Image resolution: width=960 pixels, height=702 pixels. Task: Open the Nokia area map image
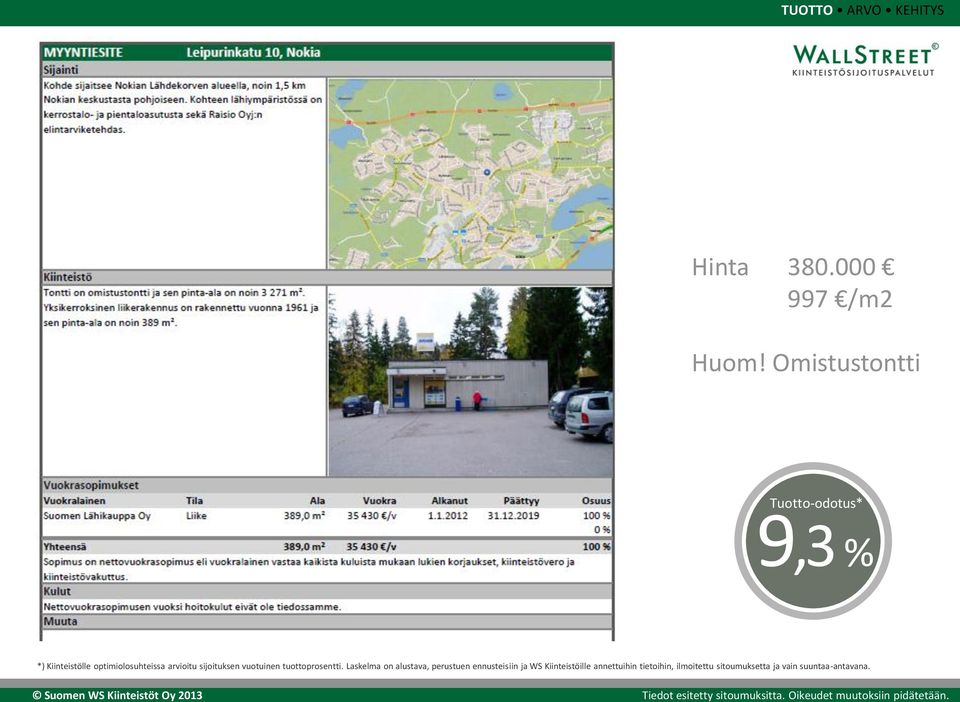coord(470,174)
